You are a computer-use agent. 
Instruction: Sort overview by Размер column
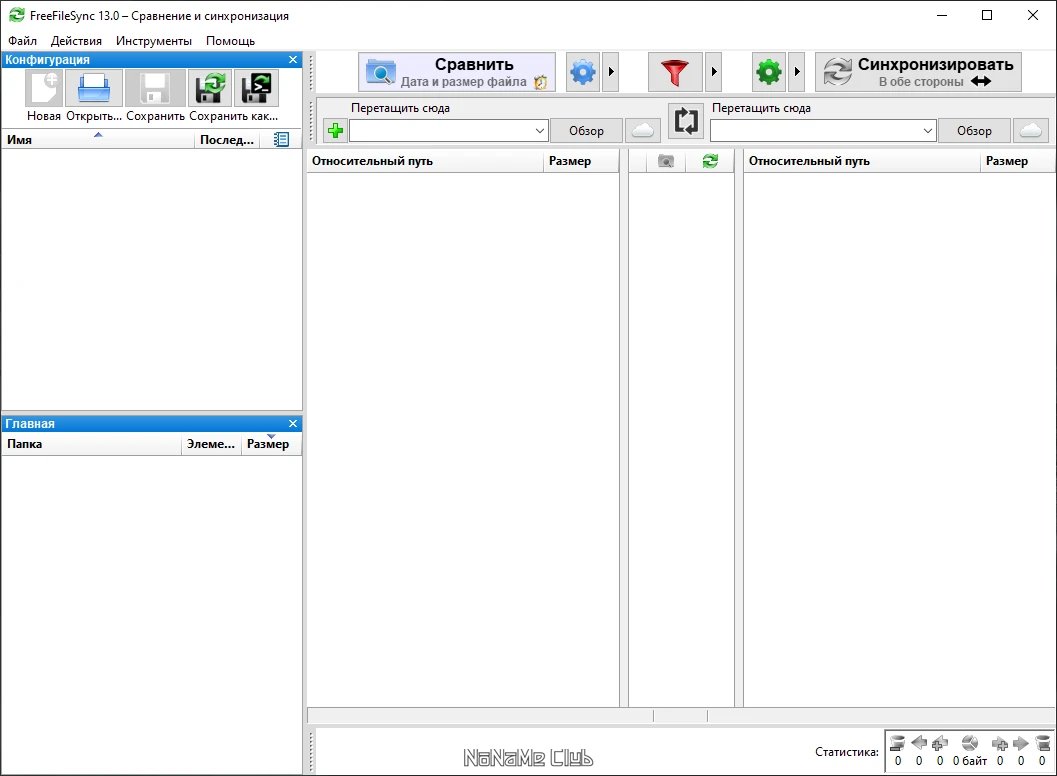point(271,444)
